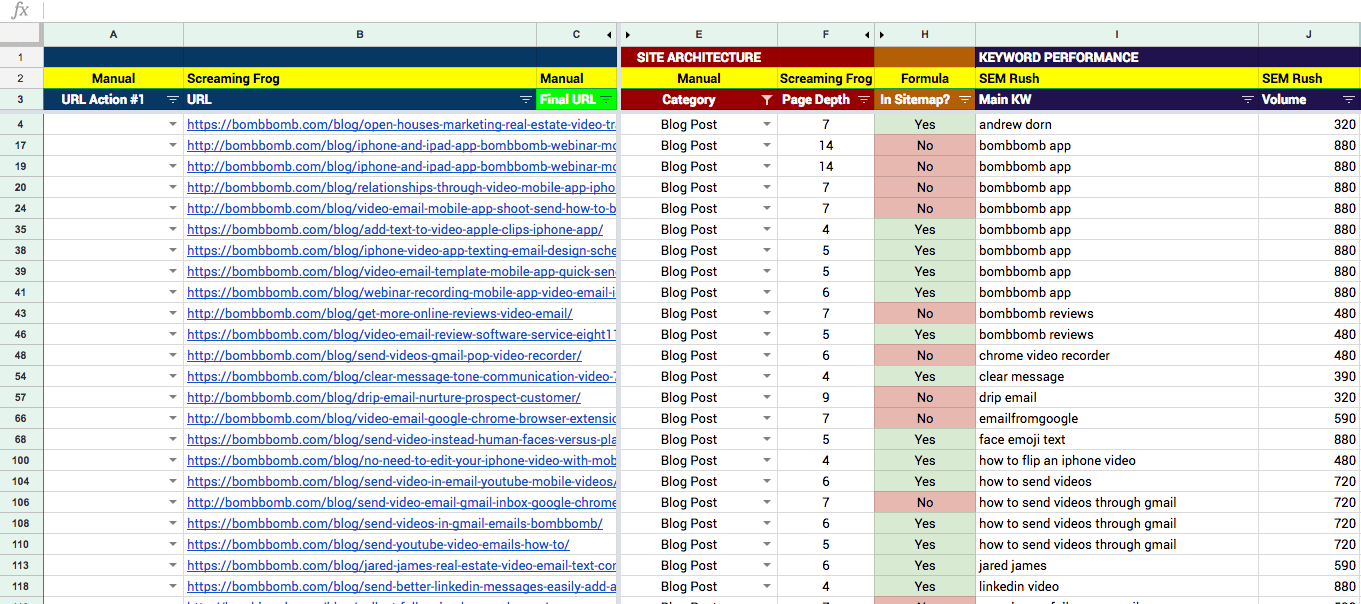Select column B header

[x=360, y=35]
